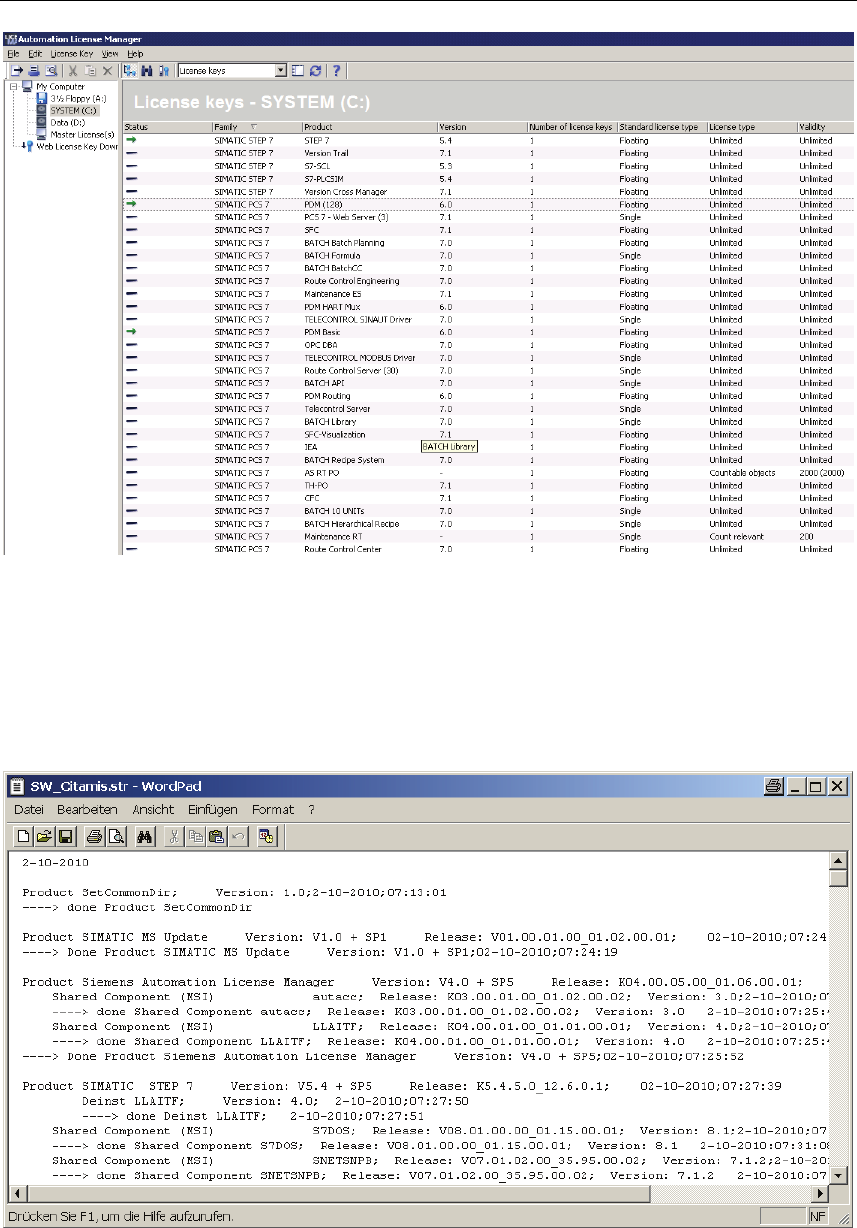
Task: Click the Paste clipboard icon in WordPad
Action: click(215, 838)
